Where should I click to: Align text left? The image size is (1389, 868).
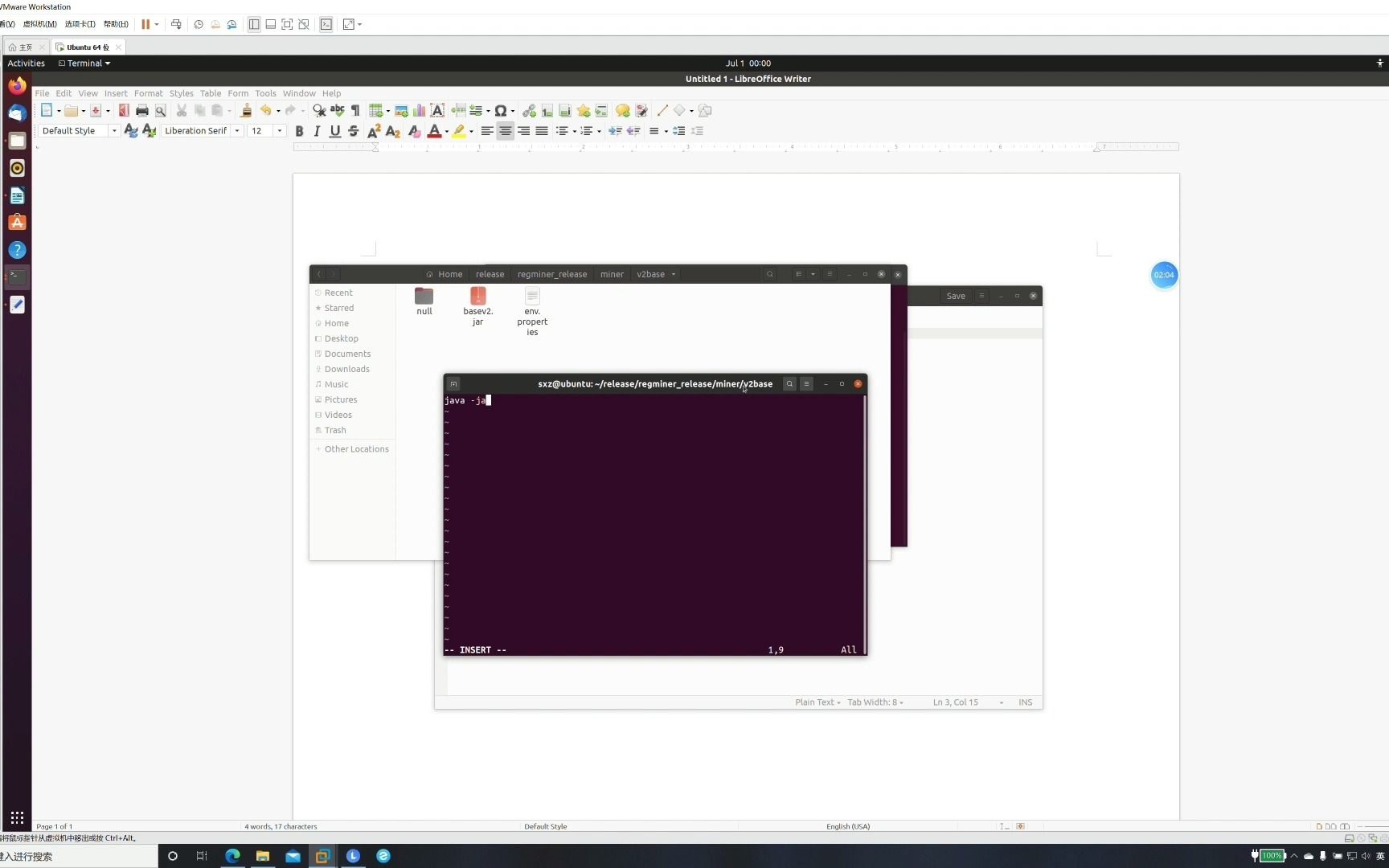pyautogui.click(x=487, y=131)
